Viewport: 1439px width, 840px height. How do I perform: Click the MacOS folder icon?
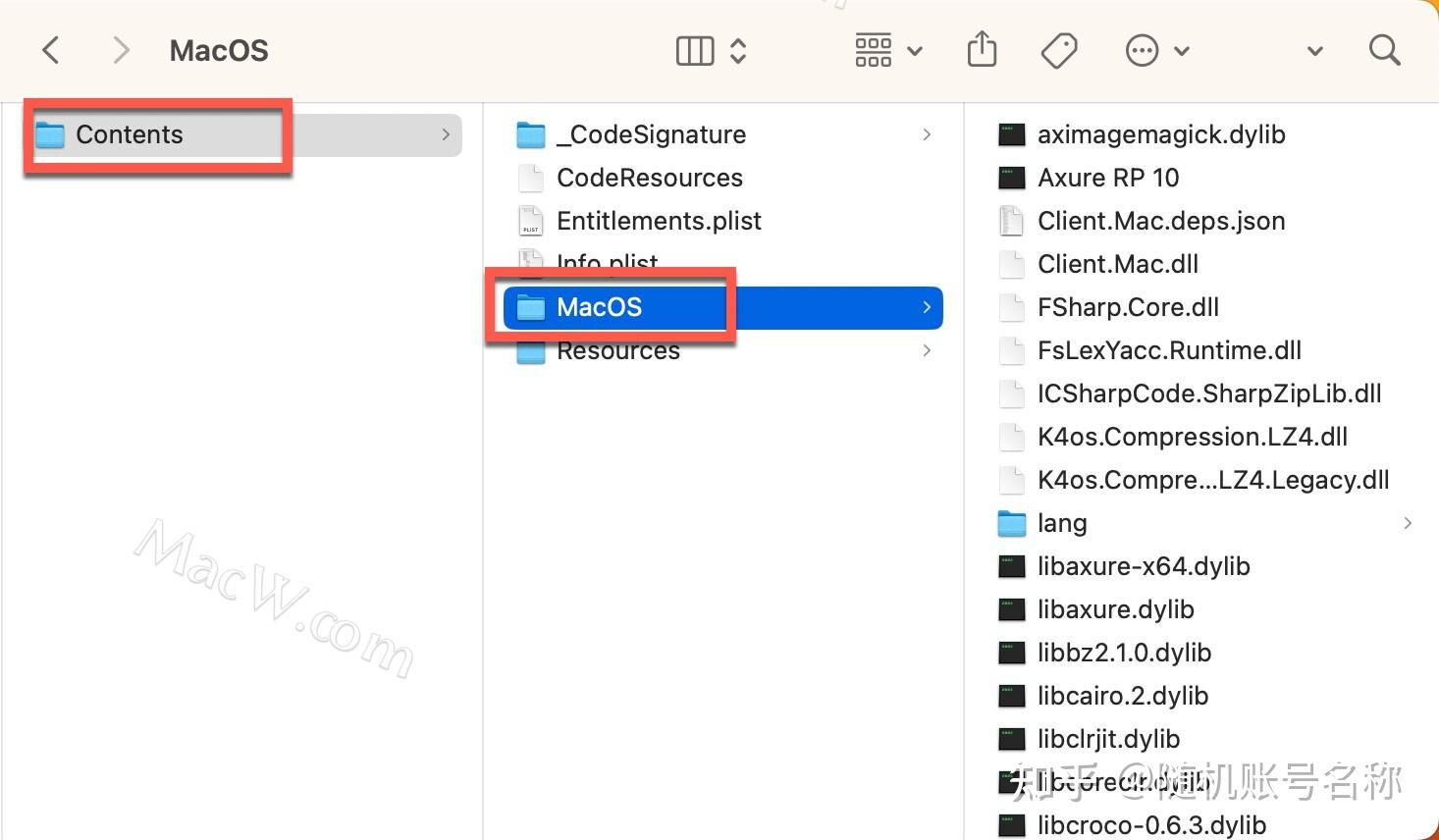(x=531, y=307)
